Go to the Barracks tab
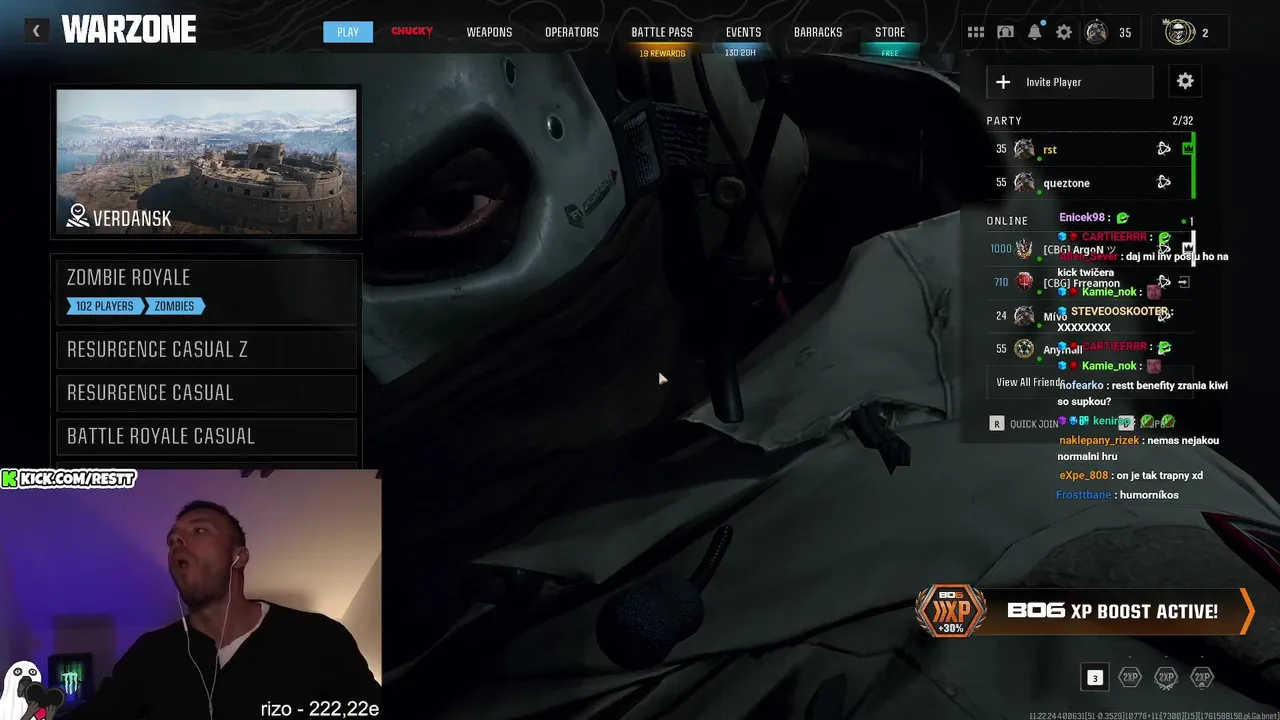Screen dimensions: 1280x720 [x=818, y=32]
